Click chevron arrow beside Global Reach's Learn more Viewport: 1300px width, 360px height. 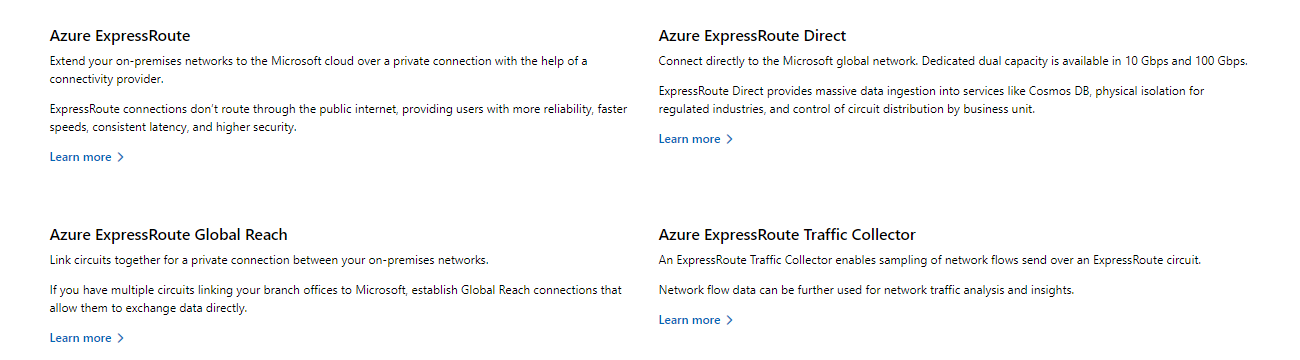121,338
